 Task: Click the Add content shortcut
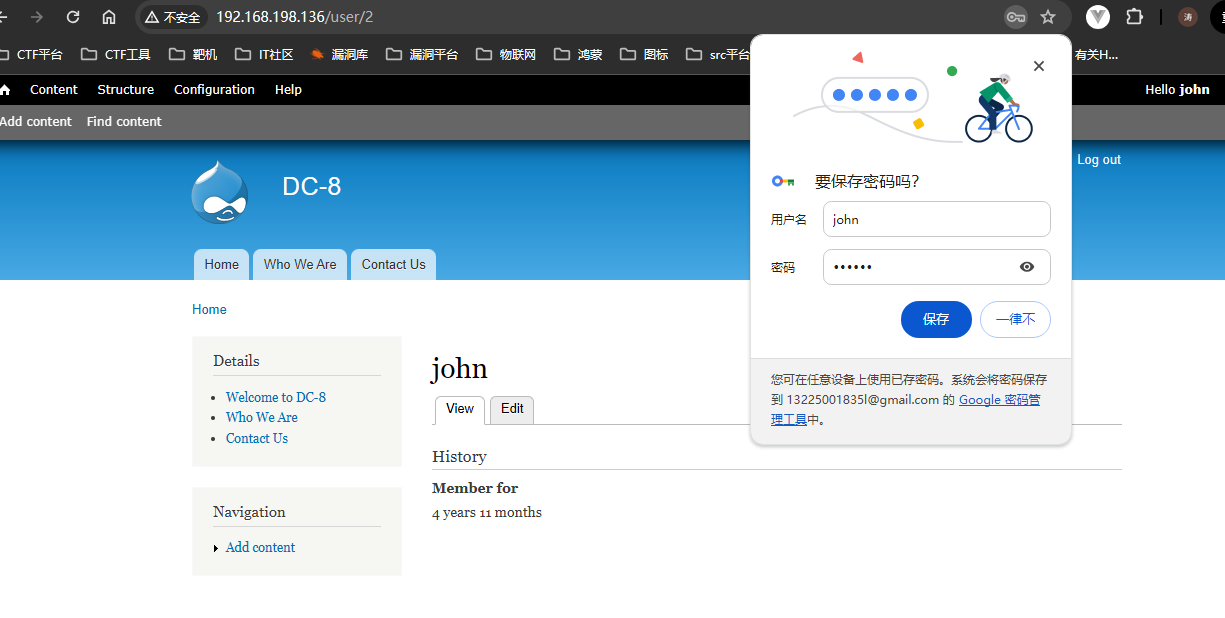point(36,121)
